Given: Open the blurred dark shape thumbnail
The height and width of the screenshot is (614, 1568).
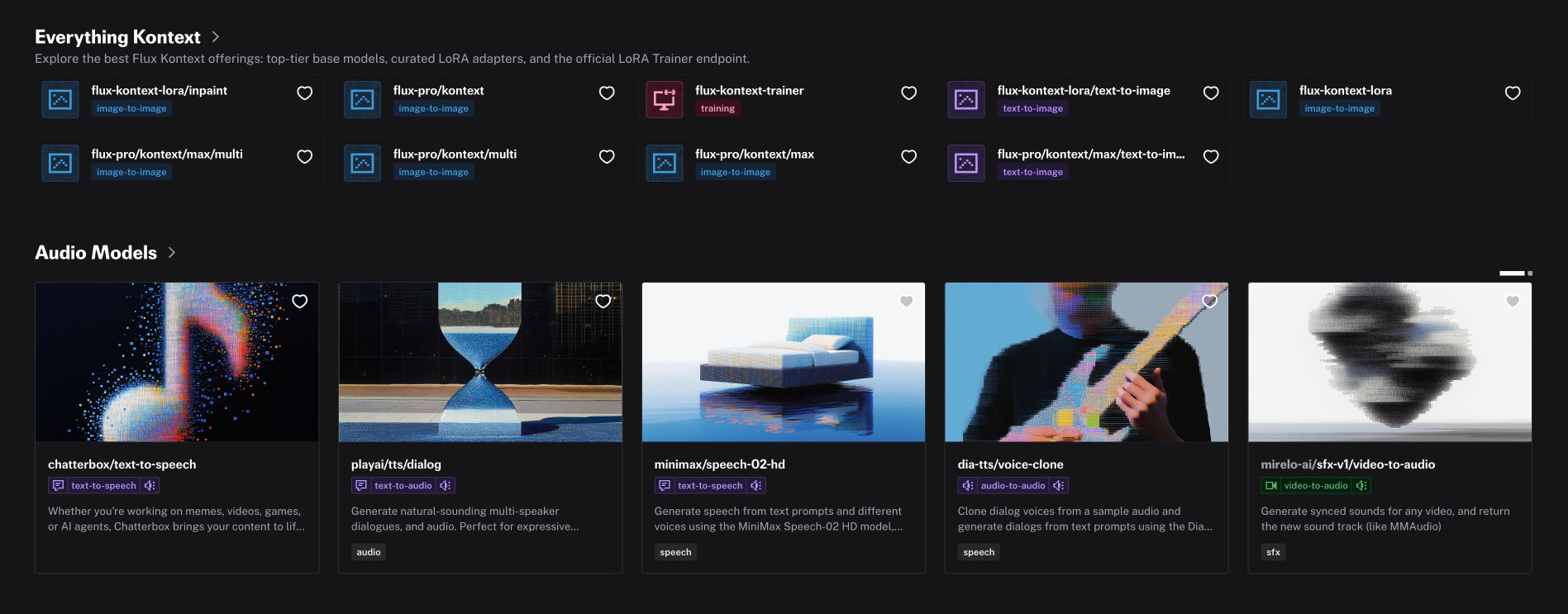Looking at the screenshot, I should (x=1389, y=362).
